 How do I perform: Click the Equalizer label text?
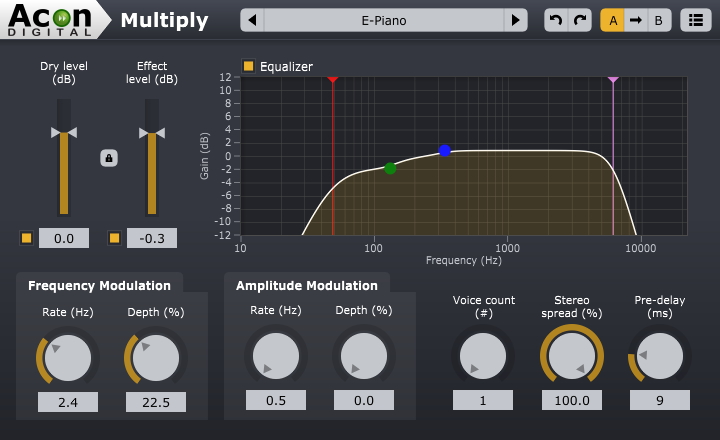[287, 67]
